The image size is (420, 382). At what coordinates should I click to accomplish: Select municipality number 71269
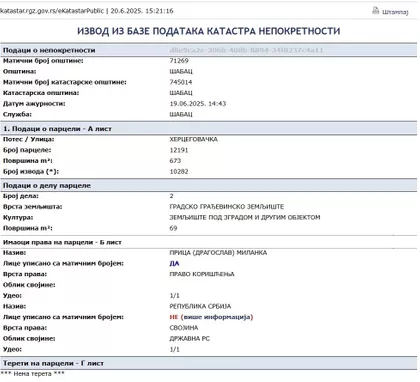pos(179,61)
